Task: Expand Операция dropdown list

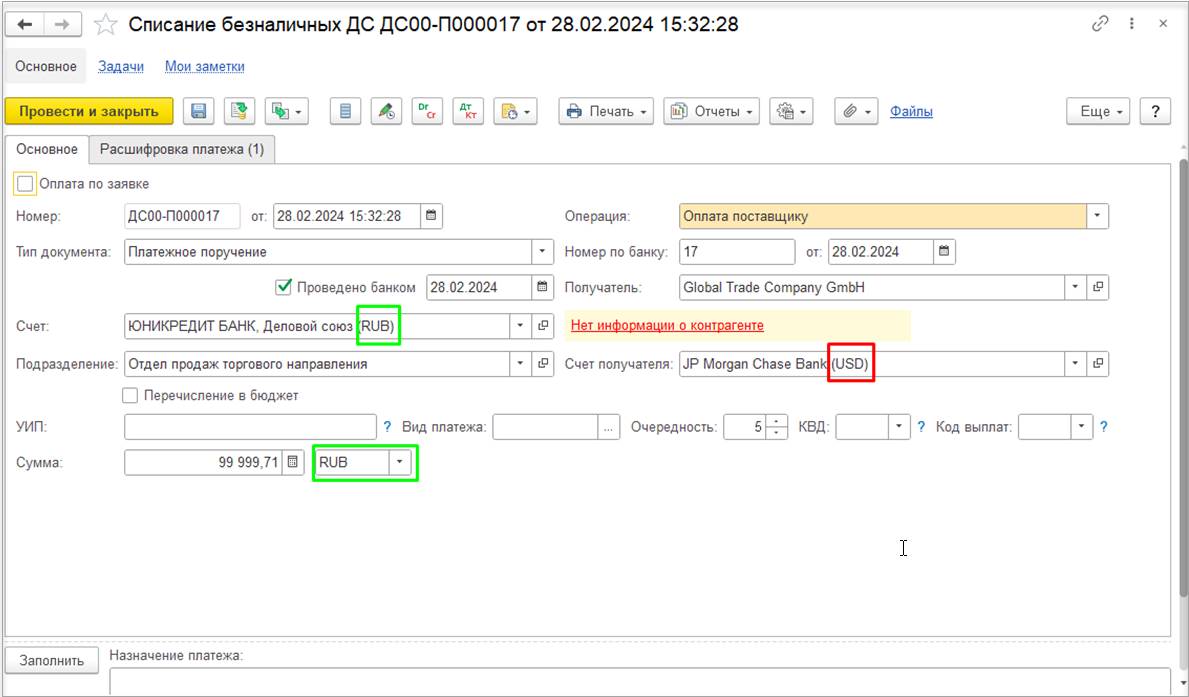Action: 1097,216
